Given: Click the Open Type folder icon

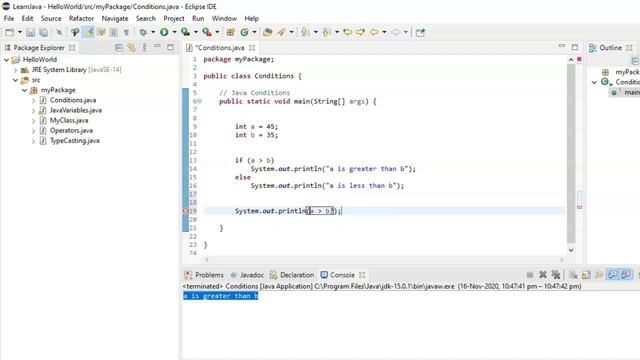Looking at the screenshot, I should (x=267, y=32).
